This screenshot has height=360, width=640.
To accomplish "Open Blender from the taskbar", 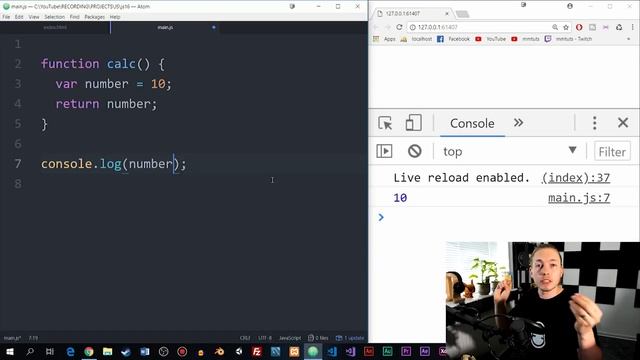I will point(219,351).
